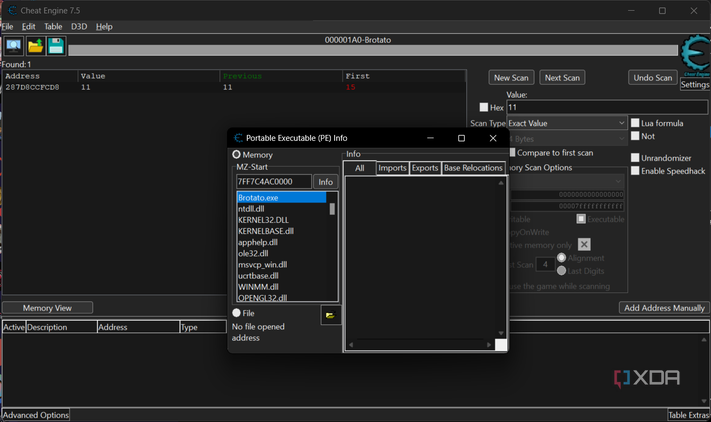Click the Fast Scan alignment value field
Screen dimensions: 711x422
point(545,264)
